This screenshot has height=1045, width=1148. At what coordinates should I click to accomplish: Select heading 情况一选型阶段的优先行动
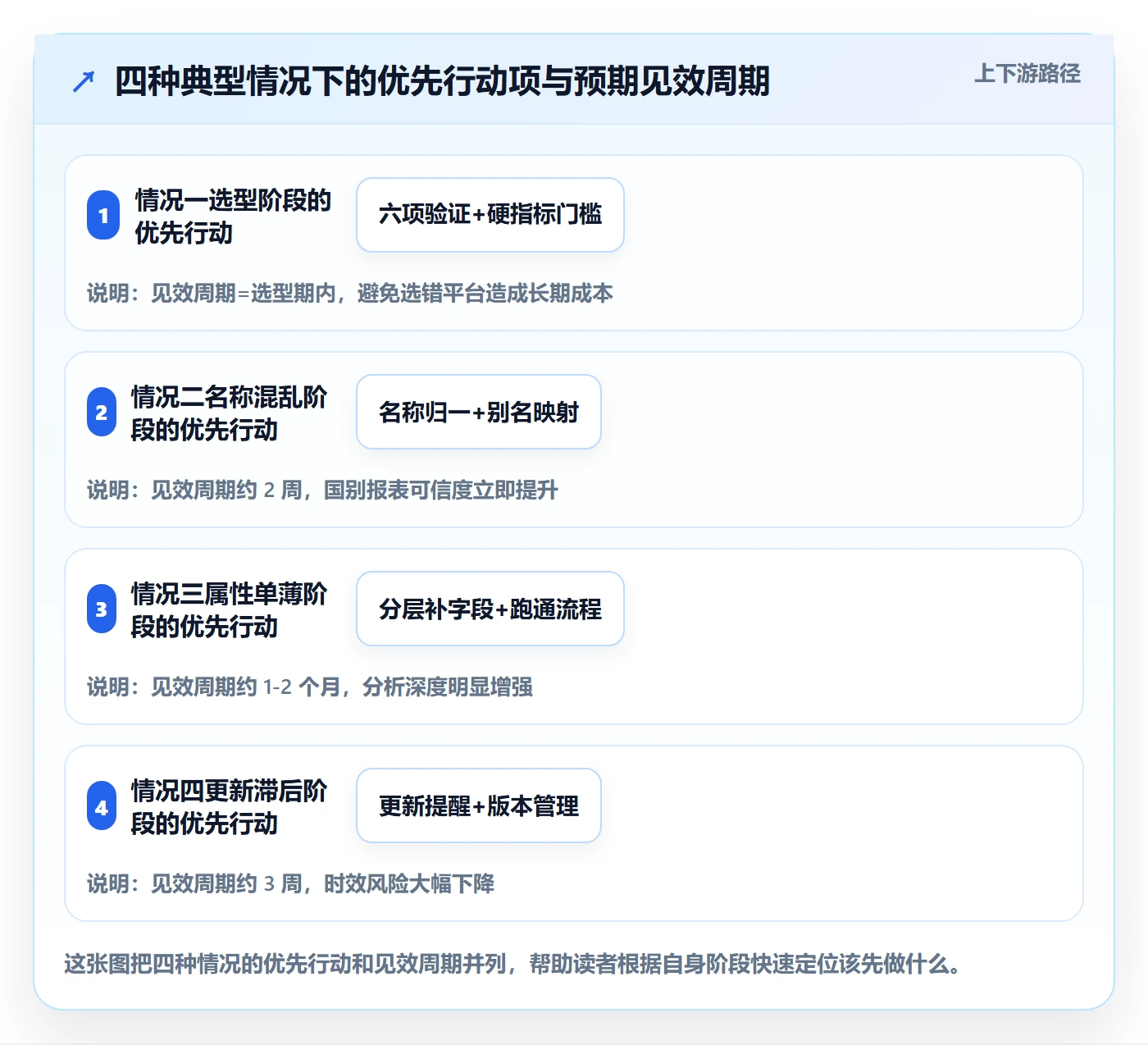233,216
